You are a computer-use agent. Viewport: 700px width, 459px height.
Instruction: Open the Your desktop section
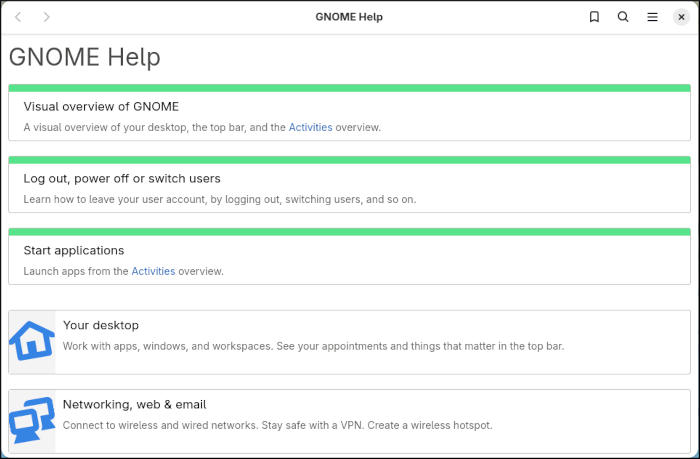pos(101,325)
